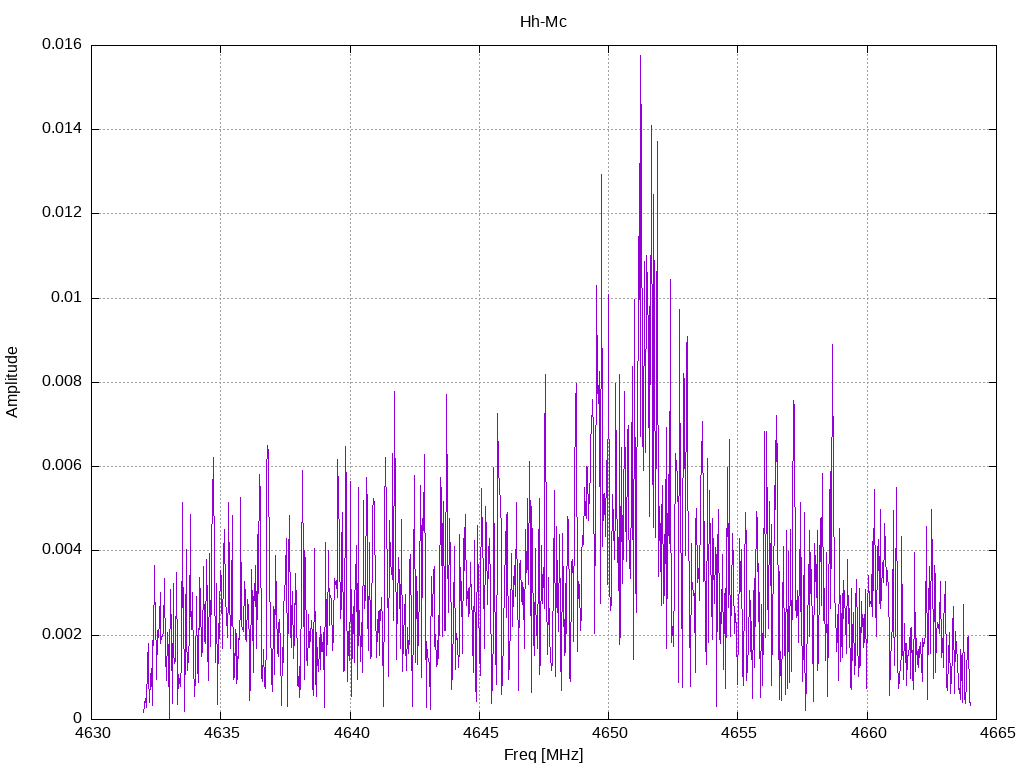Click the Amplitude y-axis label
Image resolution: width=1024 pixels, height=768 pixels.
click(12, 381)
